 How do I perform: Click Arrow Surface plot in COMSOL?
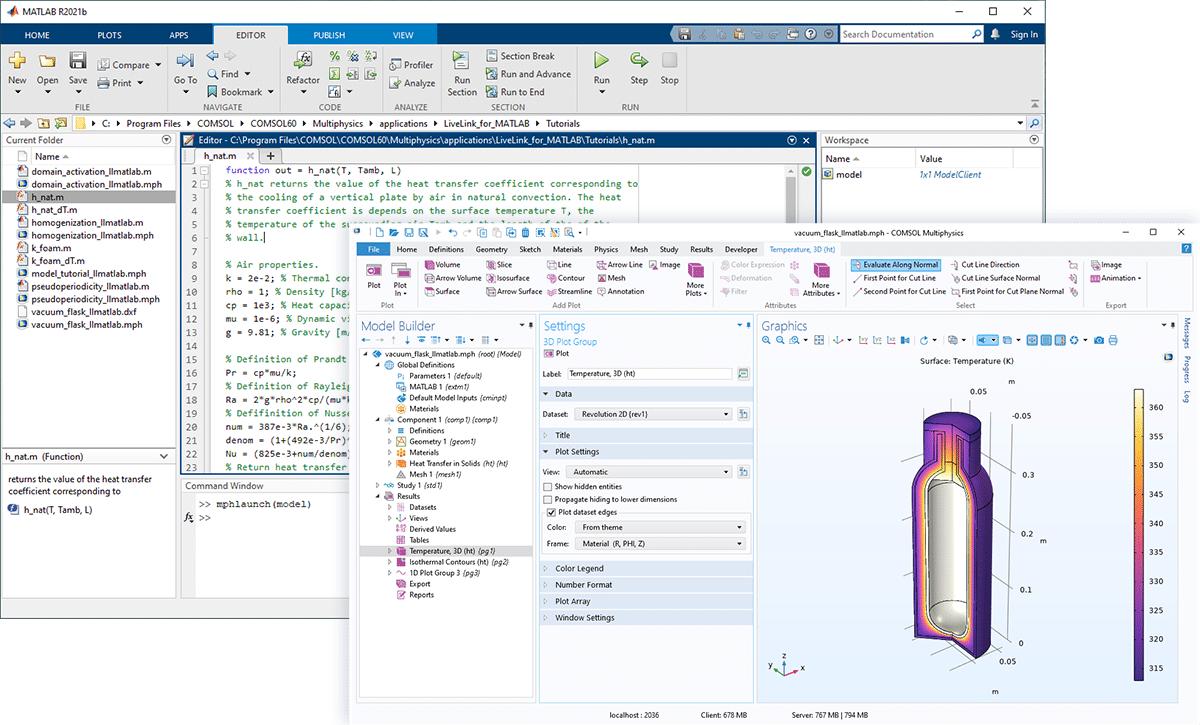[513, 292]
